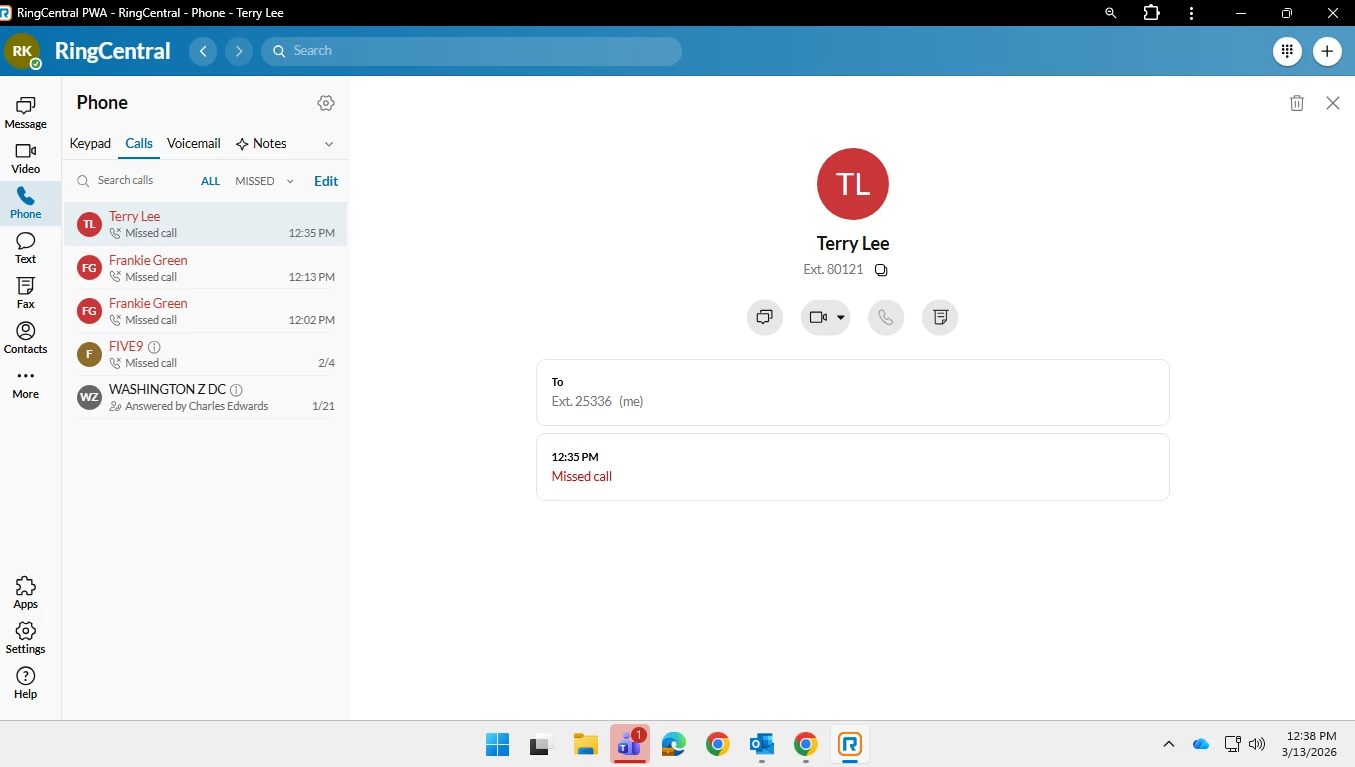
Task: Expand the phone tabs overflow chevron
Action: [x=329, y=144]
